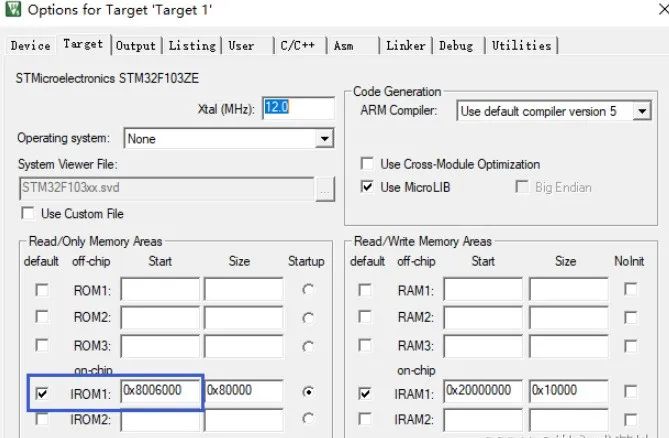Viewport: 669px width, 438px height.
Task: Switch to the Asm tab
Action: 344,45
